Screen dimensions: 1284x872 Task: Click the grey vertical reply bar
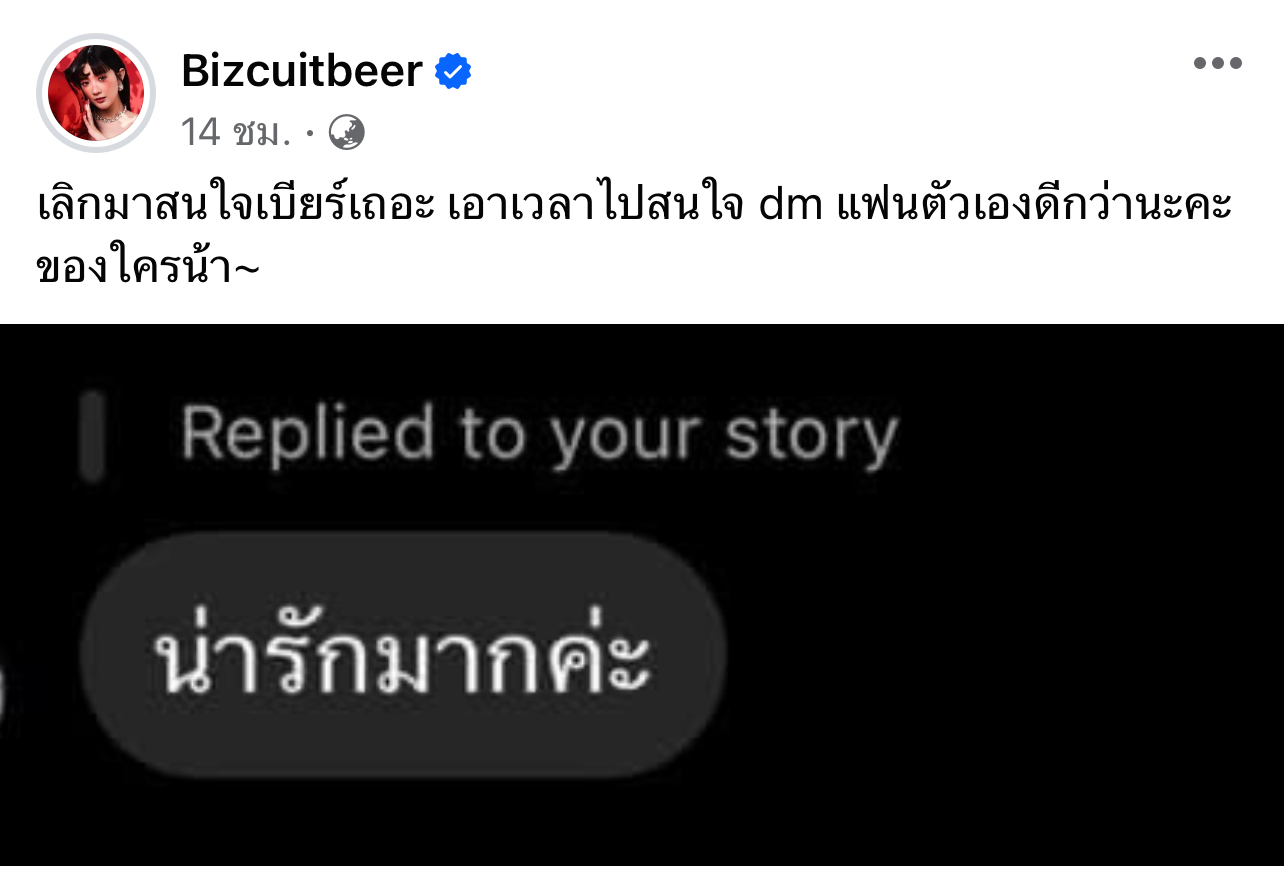(x=92, y=436)
